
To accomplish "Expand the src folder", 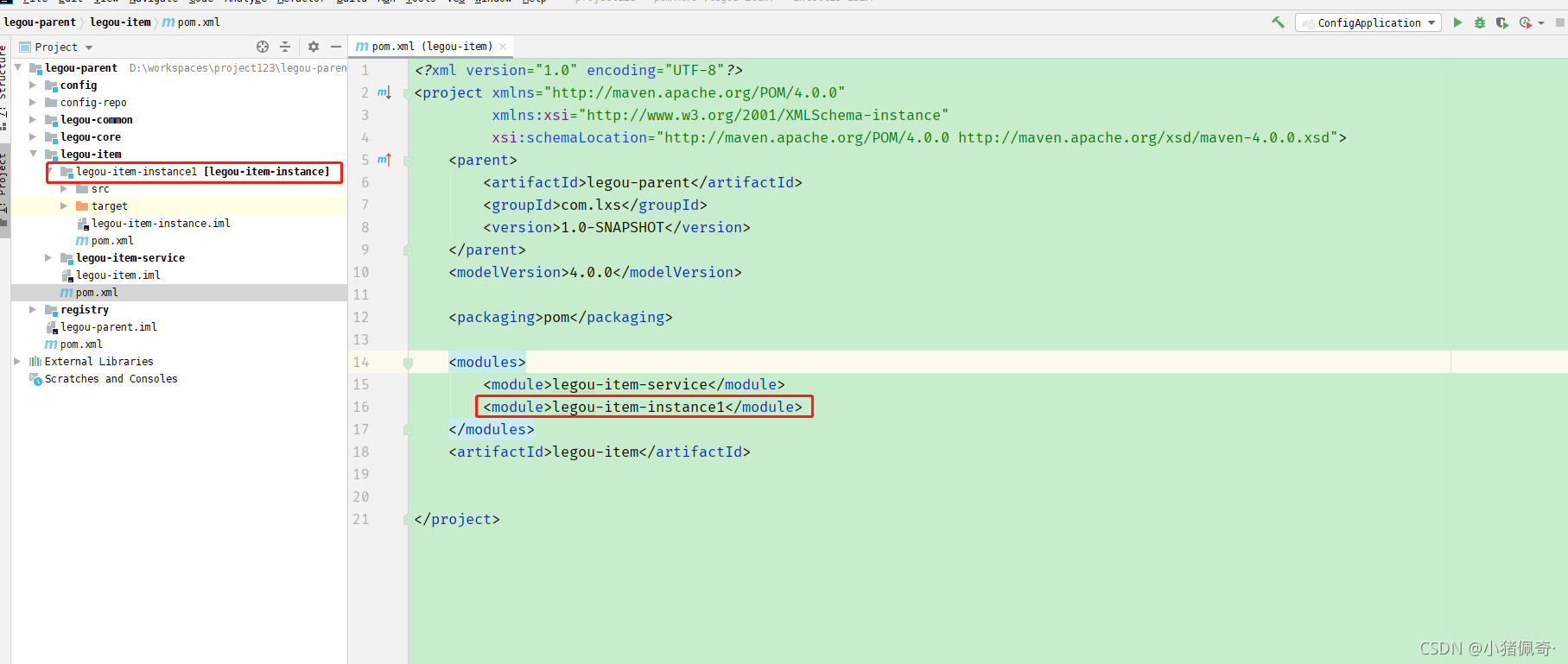I will [64, 188].
